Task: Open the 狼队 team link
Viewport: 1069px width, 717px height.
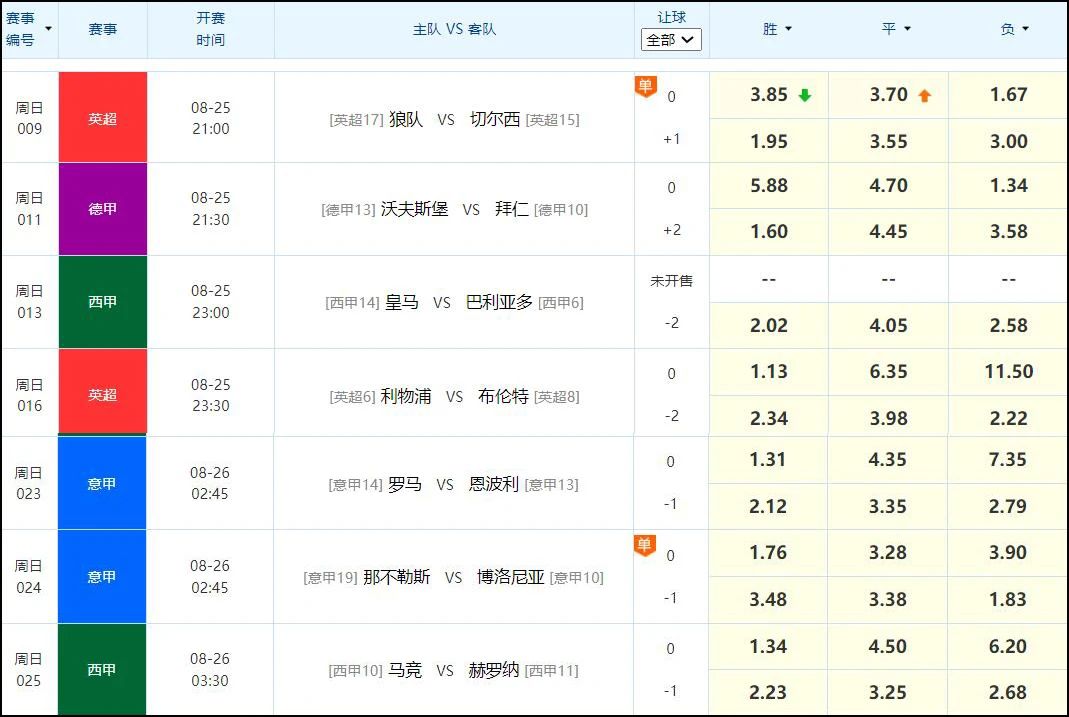Action: [406, 119]
